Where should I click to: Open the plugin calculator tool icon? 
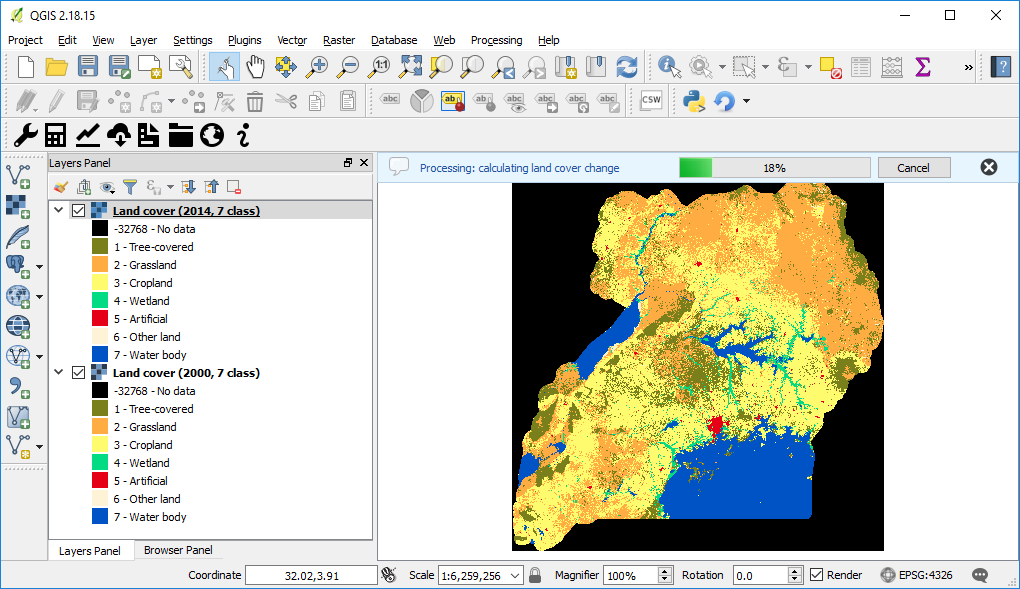pyautogui.click(x=56, y=134)
